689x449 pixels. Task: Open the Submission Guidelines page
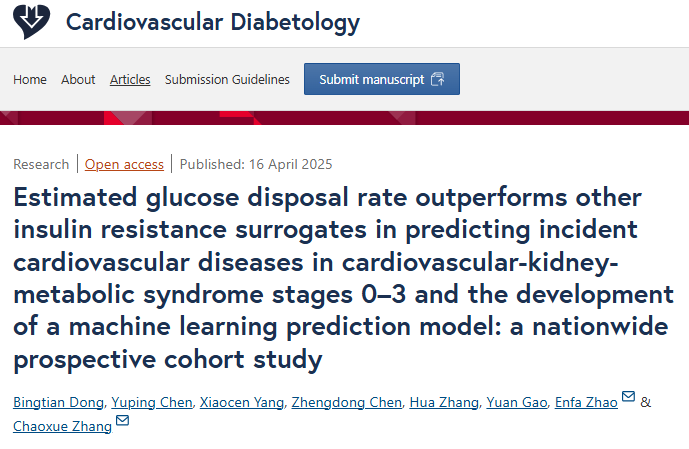(227, 80)
